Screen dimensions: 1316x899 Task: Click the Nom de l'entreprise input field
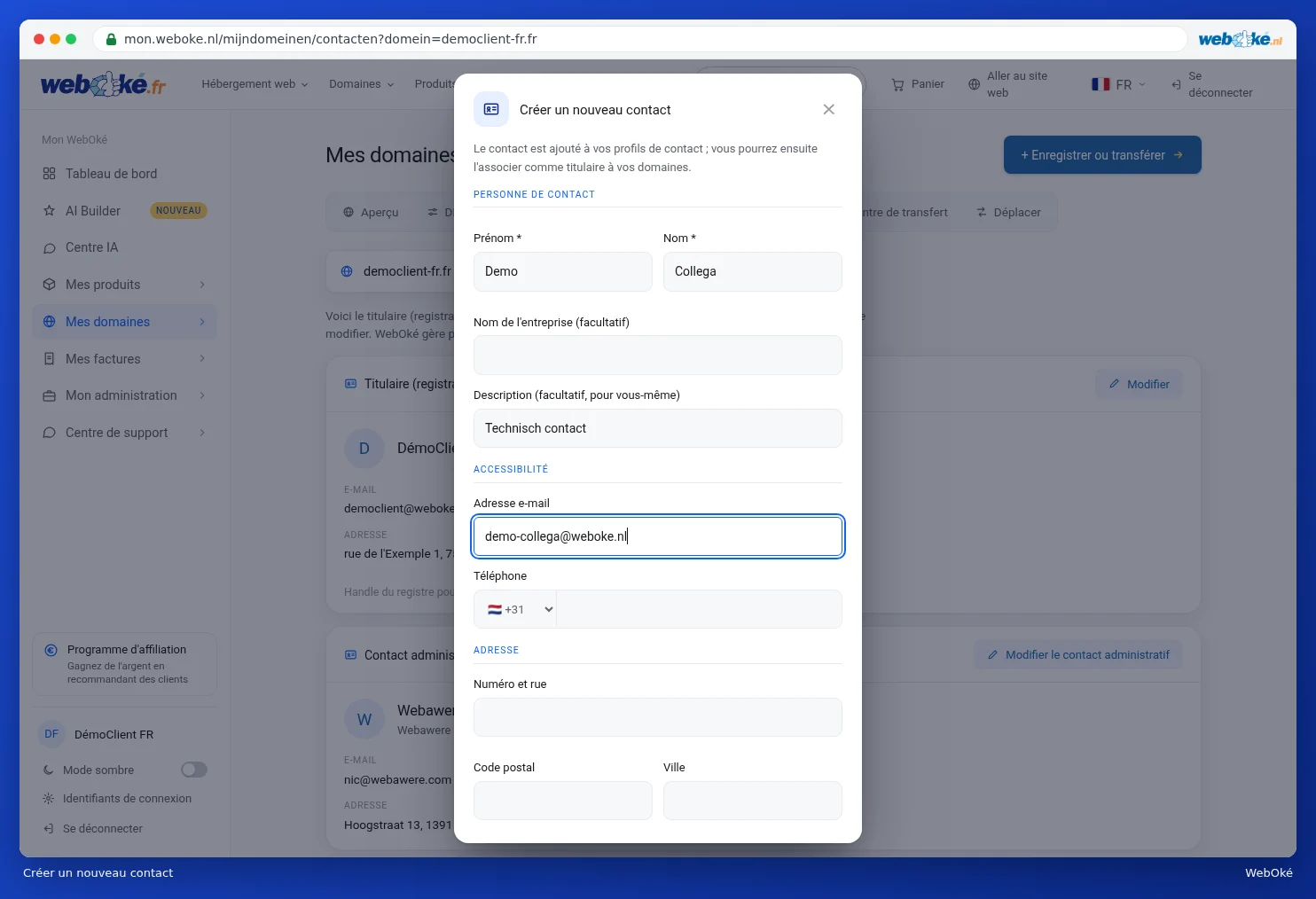[658, 356]
